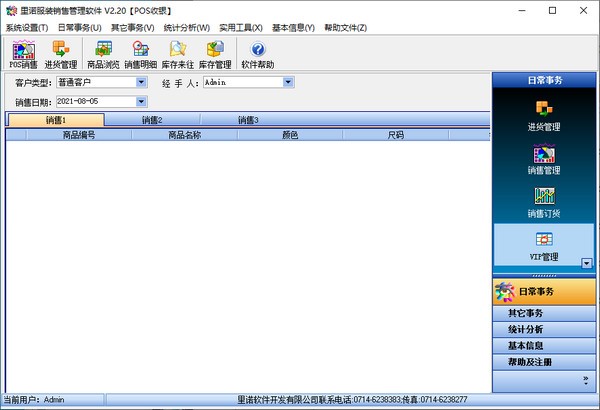
Task: Open the 系统设置(T) menu
Action: pyautogui.click(x=27, y=27)
